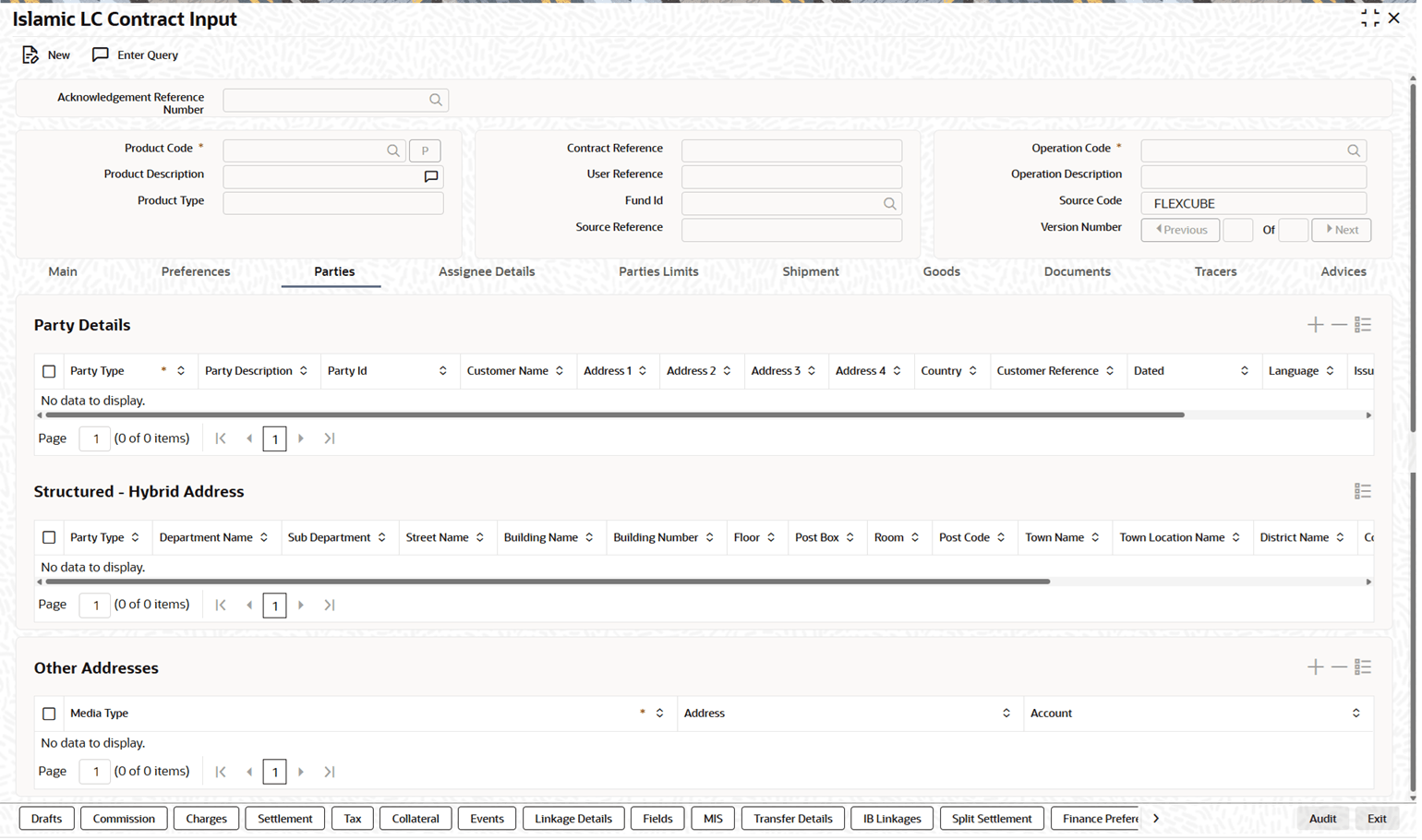Image resolution: width=1422 pixels, height=840 pixels.
Task: Click Previous version button
Action: 1180,231
